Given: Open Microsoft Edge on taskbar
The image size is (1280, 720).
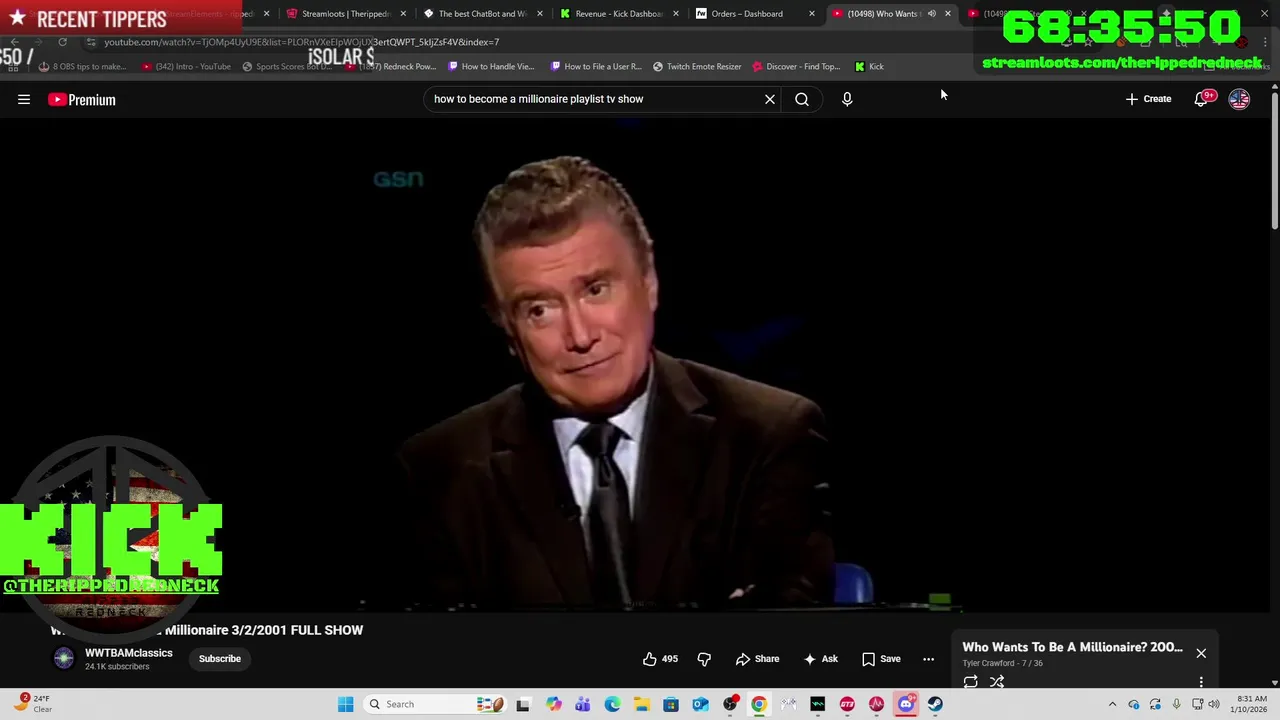Looking at the screenshot, I should click(612, 704).
